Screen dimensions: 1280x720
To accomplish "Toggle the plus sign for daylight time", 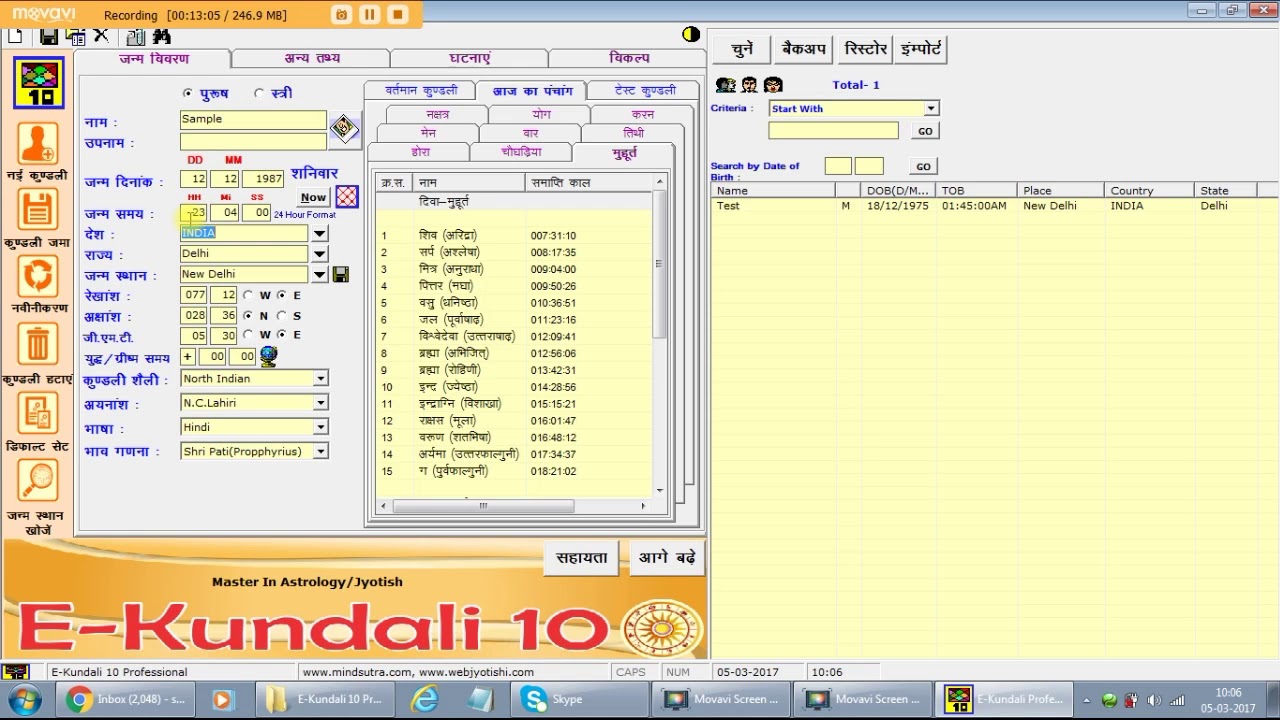I will (188, 357).
